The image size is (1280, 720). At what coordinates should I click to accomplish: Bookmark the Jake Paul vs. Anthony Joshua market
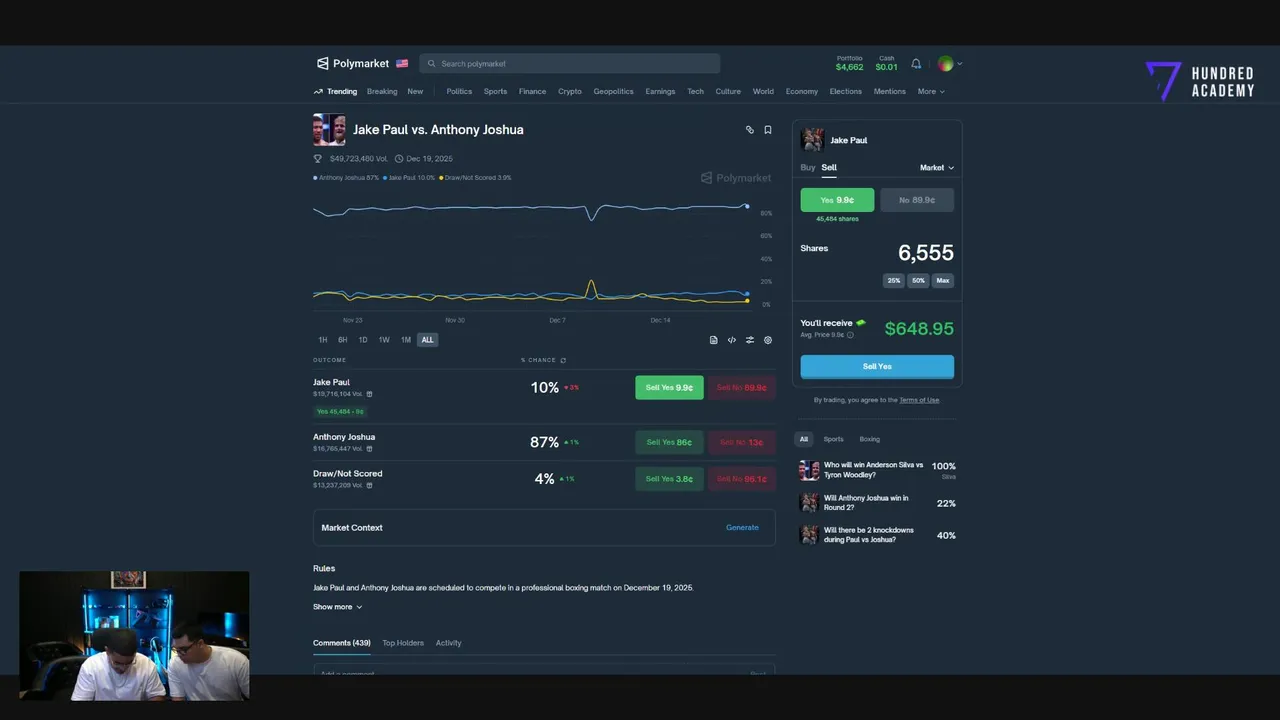click(768, 130)
